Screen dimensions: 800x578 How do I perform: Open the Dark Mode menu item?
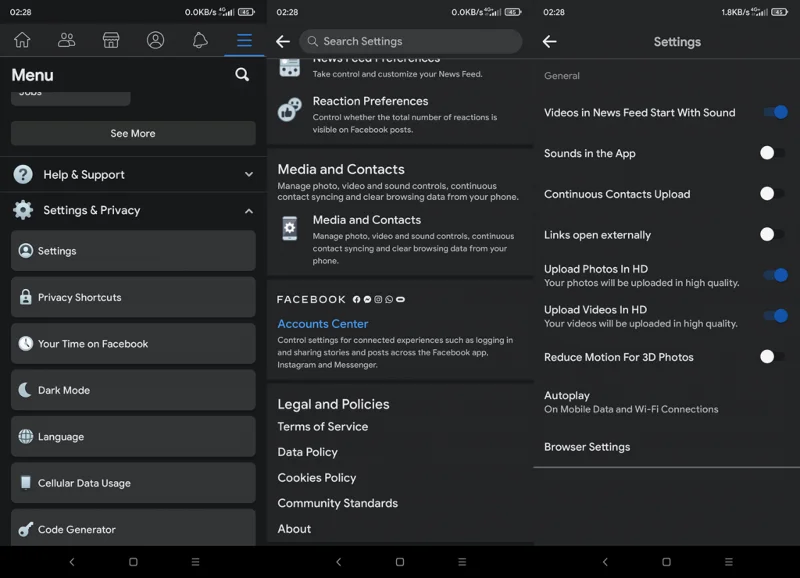tap(133, 390)
